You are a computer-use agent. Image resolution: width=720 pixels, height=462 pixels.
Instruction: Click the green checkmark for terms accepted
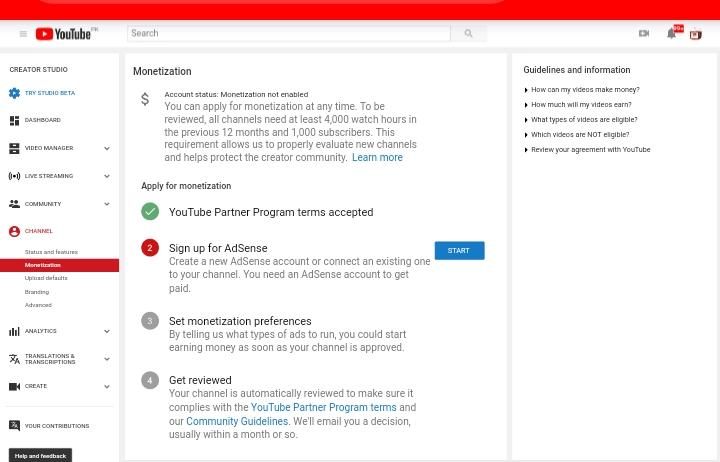150,212
